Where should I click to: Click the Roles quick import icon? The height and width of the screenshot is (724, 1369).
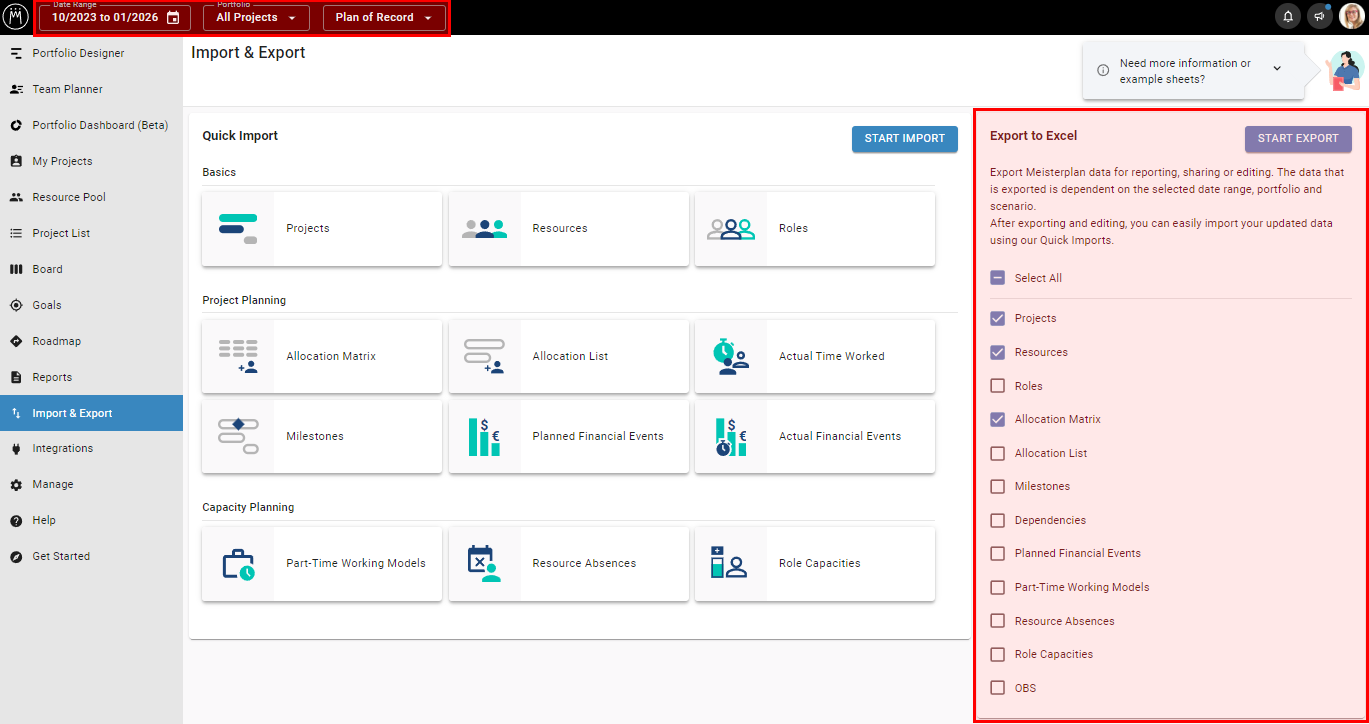(x=730, y=229)
